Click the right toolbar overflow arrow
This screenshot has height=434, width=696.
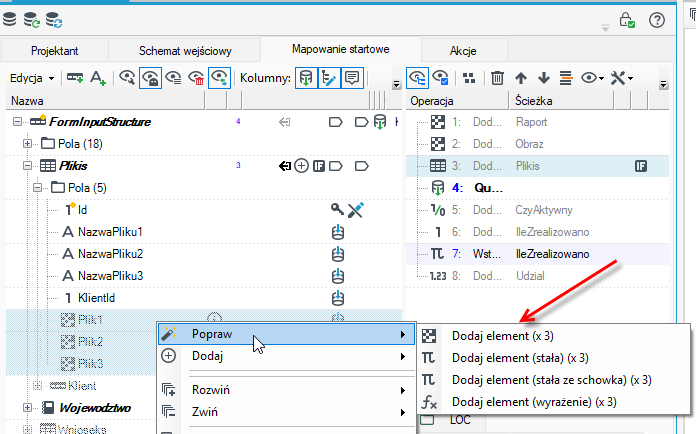pos(663,84)
